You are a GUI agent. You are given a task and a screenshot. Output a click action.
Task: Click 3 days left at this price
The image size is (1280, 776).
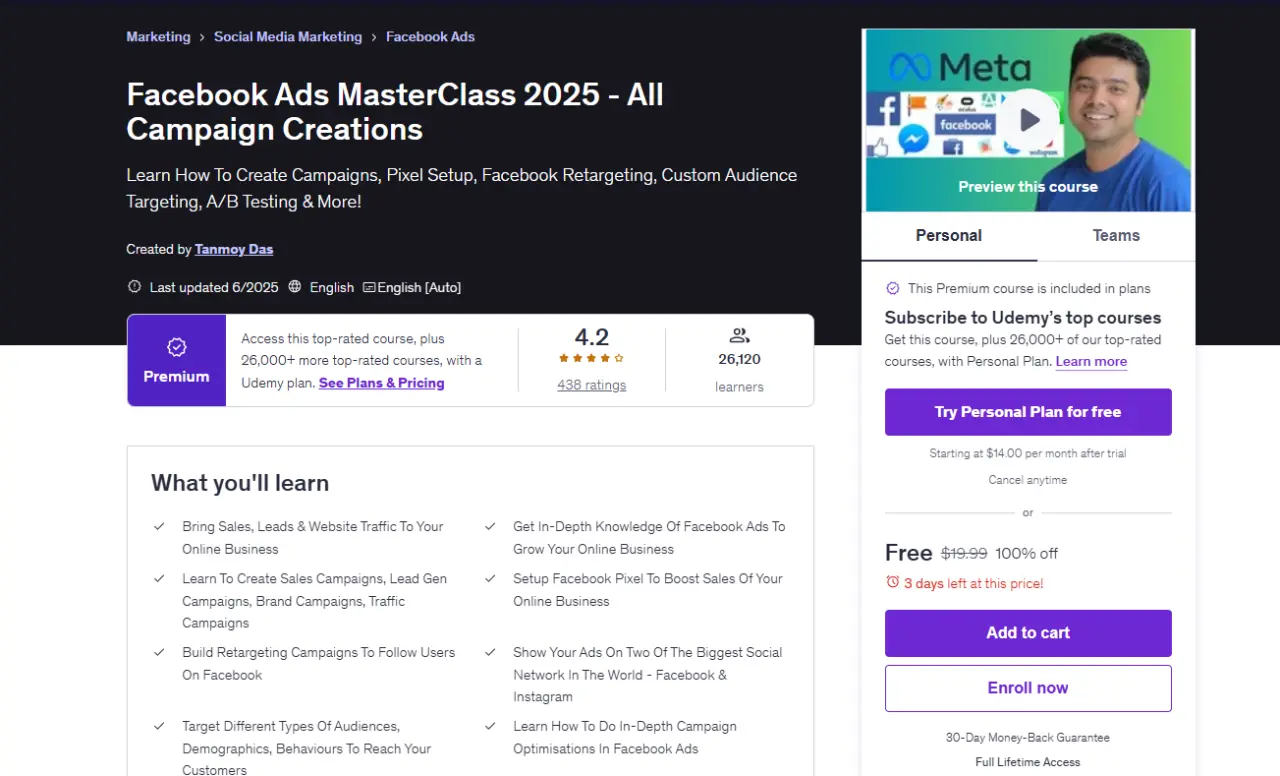tap(973, 583)
